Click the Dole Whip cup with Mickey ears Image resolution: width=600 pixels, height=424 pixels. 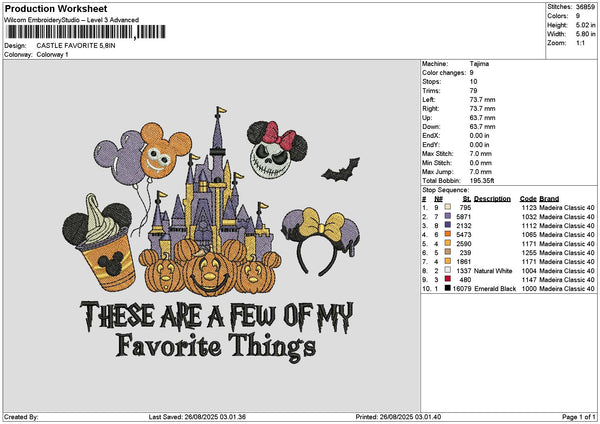point(100,243)
